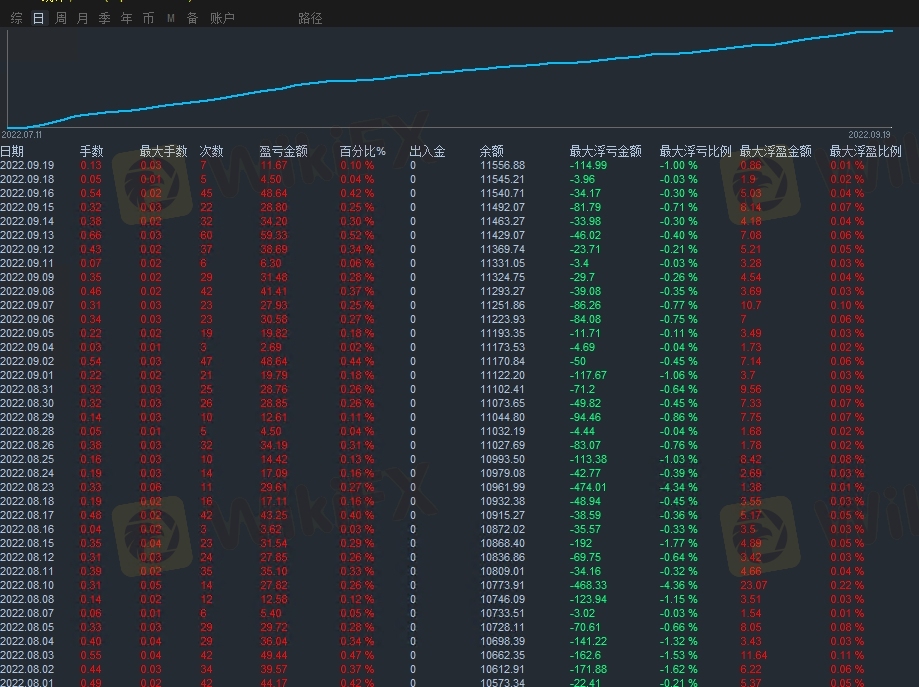Image resolution: width=919 pixels, height=687 pixels.
Task: Sort by 最大浮亏金额 column header
Action: tap(605, 151)
